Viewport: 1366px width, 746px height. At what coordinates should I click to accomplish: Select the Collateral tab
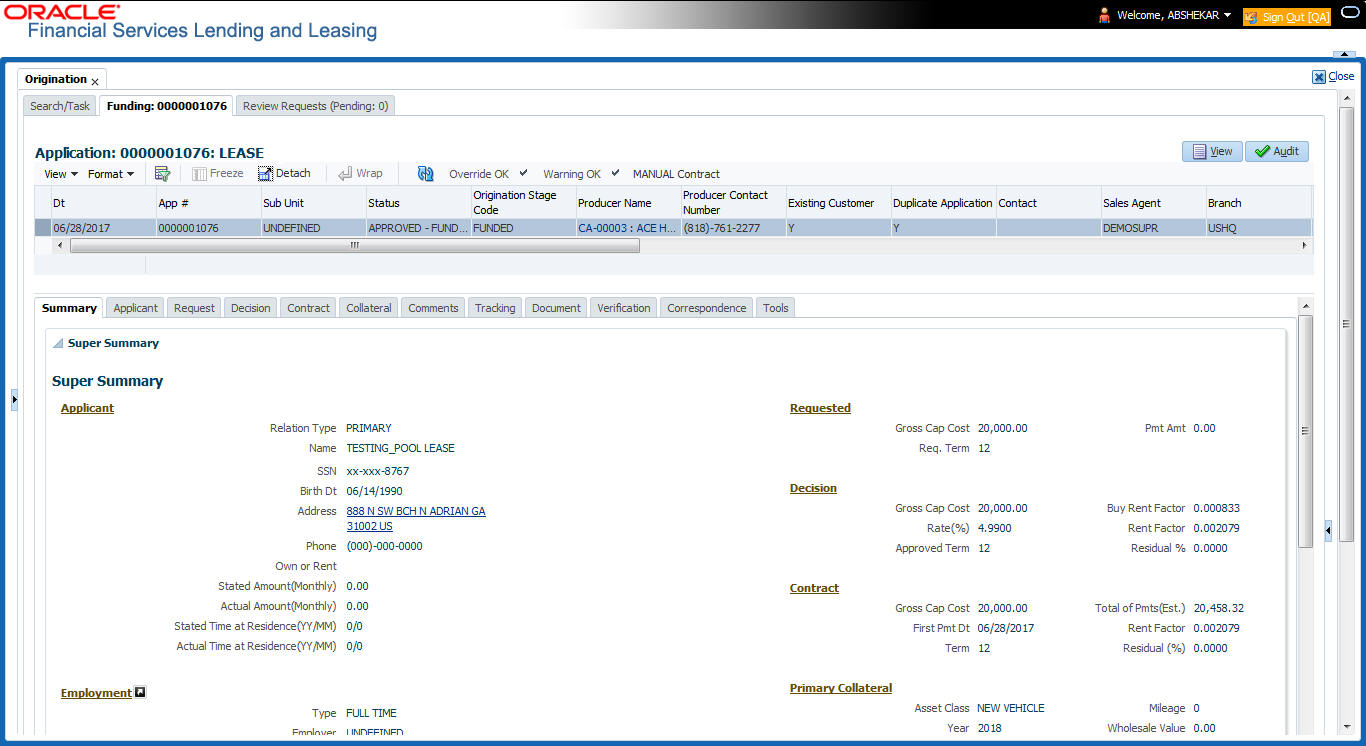tap(369, 308)
